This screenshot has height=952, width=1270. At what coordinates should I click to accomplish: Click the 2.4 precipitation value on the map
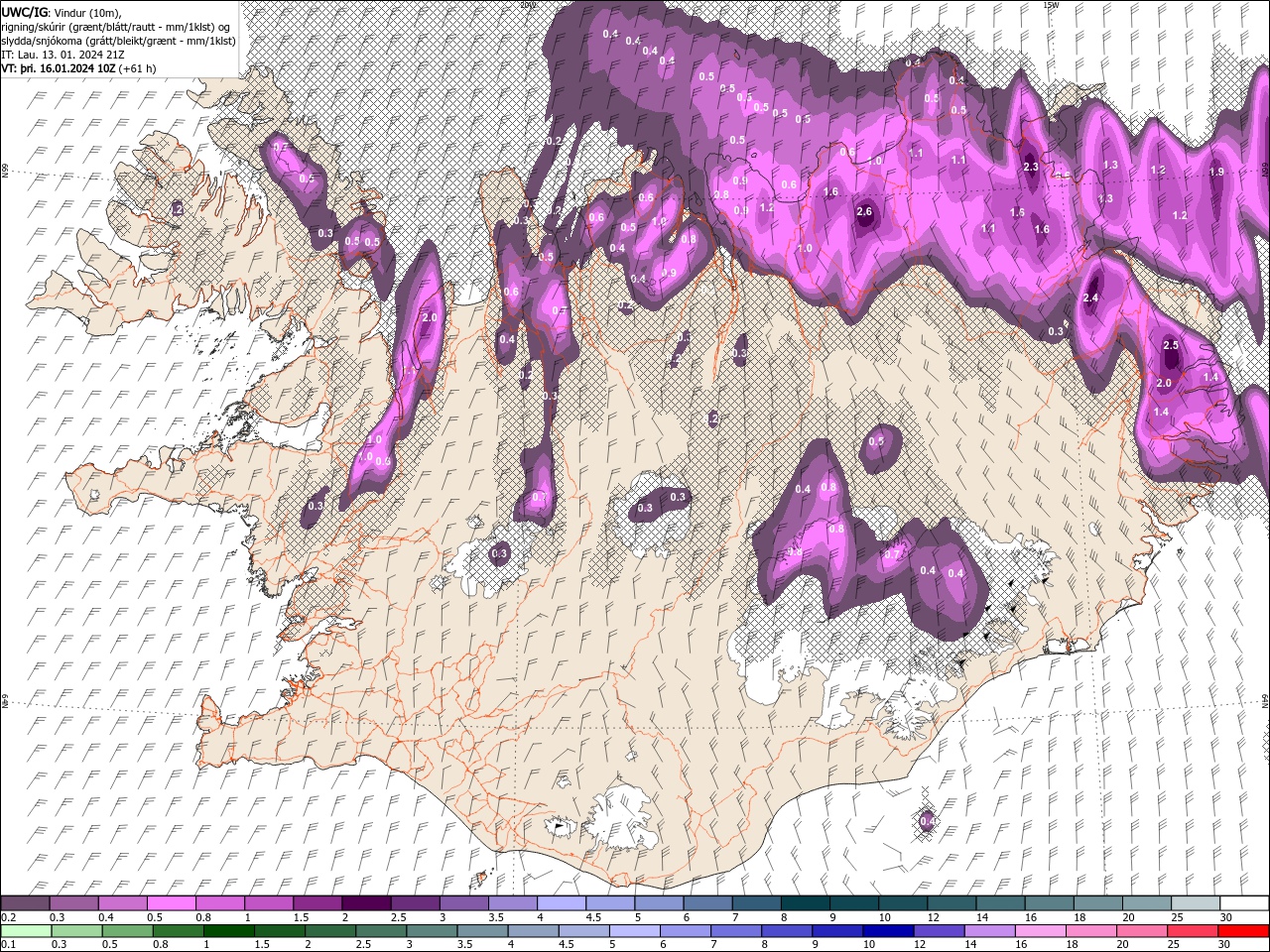[1091, 297]
